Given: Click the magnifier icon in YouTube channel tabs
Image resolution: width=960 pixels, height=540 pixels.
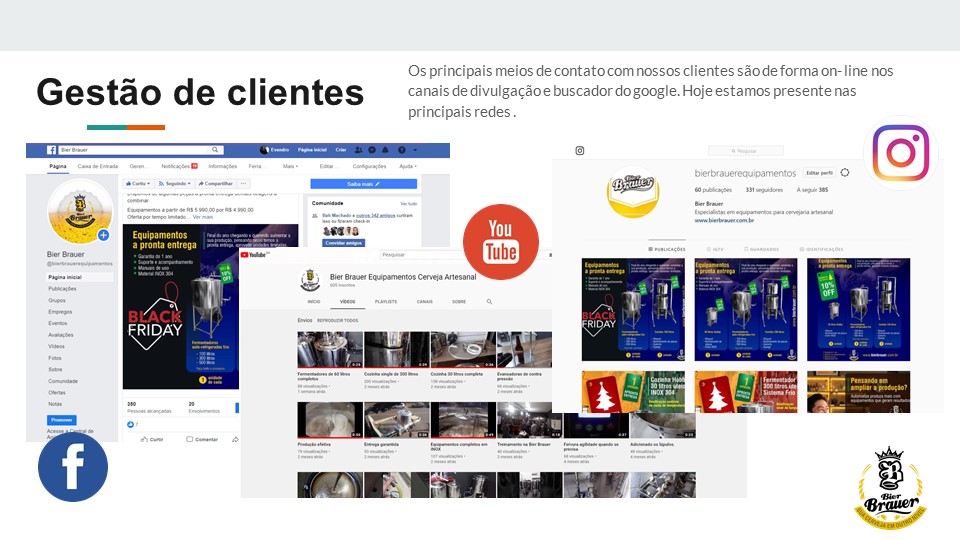Looking at the screenshot, I should tap(489, 301).
